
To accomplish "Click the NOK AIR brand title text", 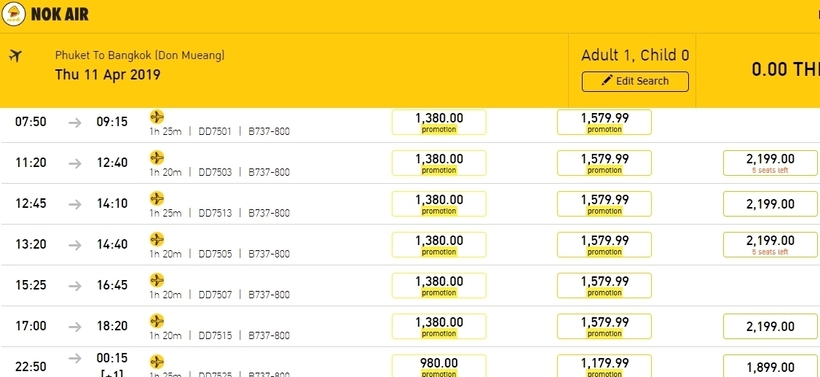I will click(60, 14).
